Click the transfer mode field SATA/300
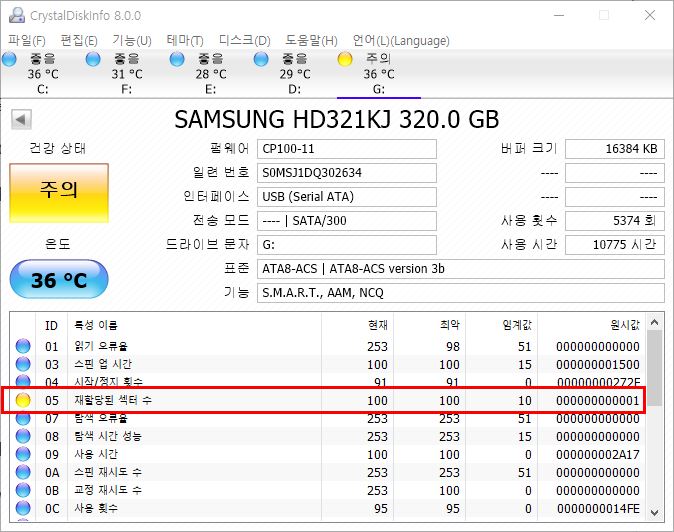The width and height of the screenshot is (674, 532). [347, 221]
